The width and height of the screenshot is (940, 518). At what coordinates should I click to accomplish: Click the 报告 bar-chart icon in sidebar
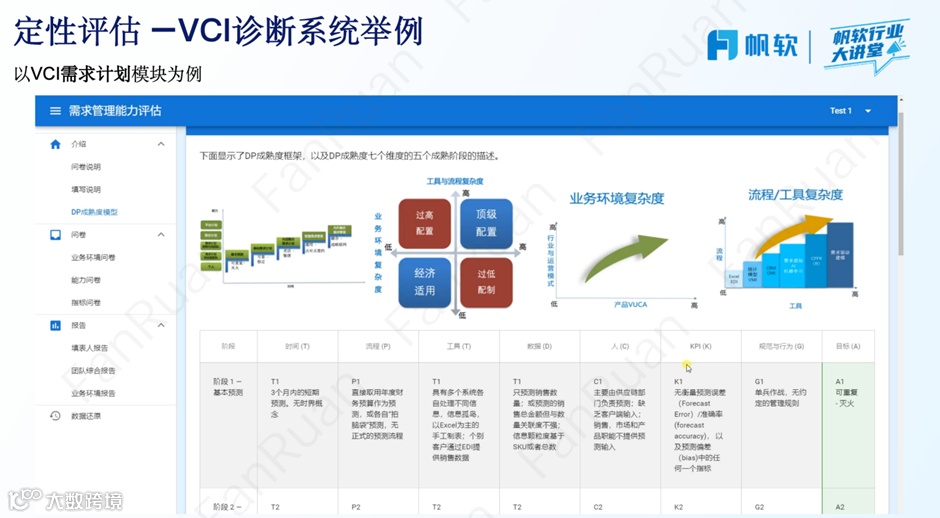(x=55, y=325)
